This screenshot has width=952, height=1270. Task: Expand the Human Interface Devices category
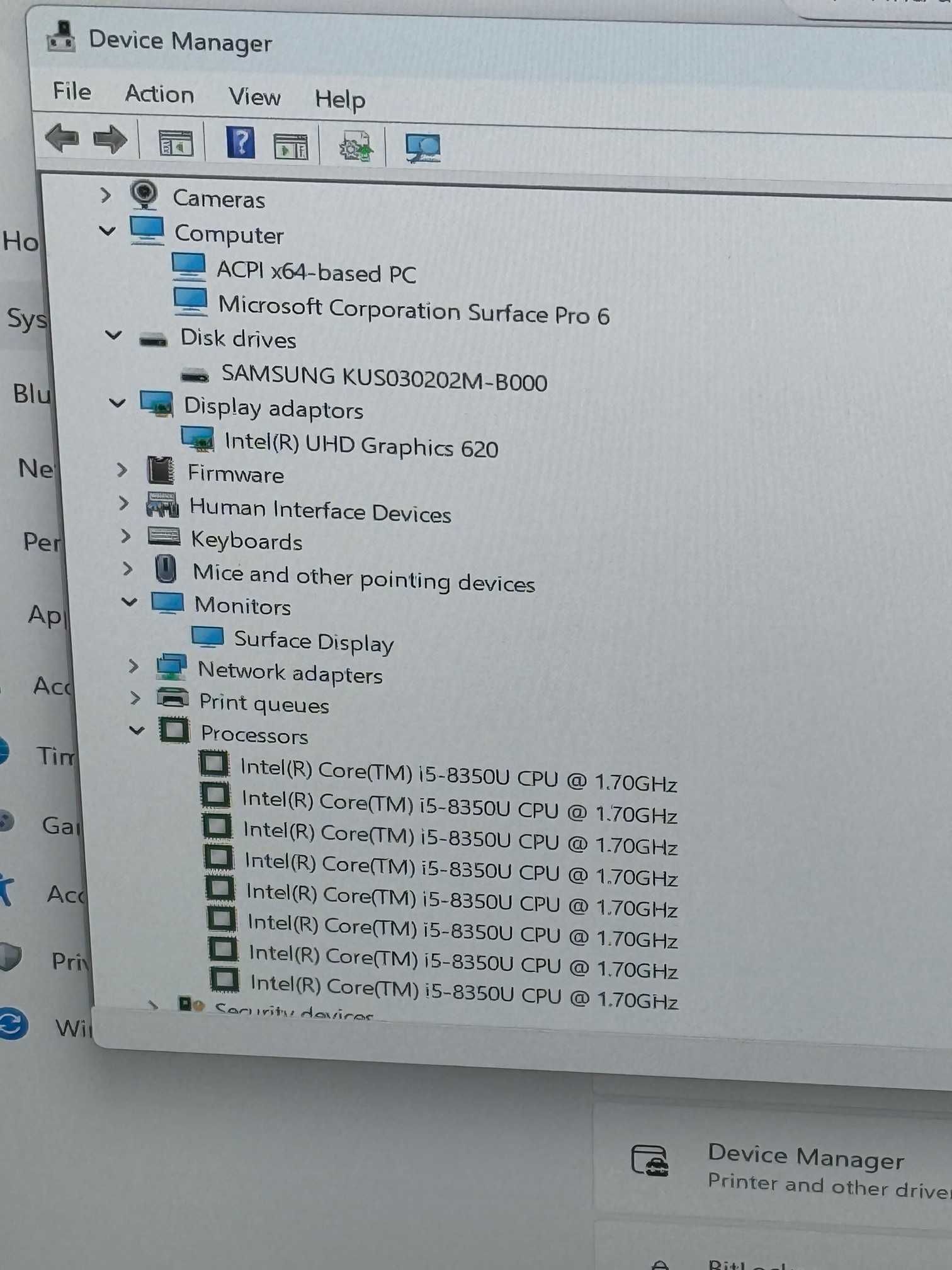pos(124,504)
